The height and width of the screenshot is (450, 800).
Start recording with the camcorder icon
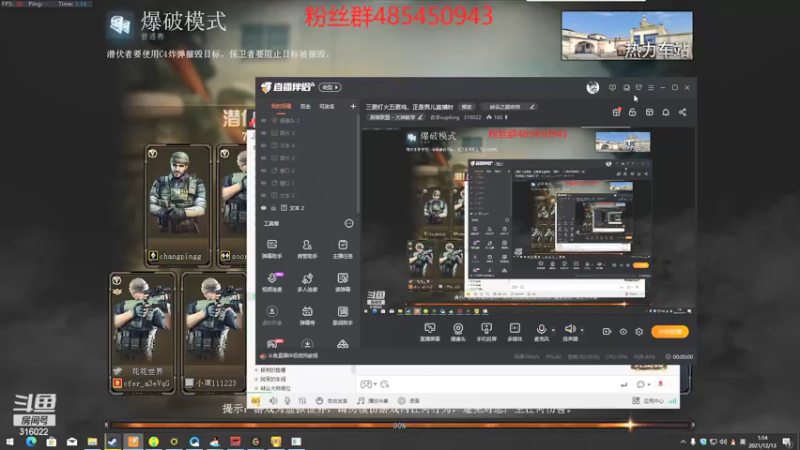(x=607, y=332)
